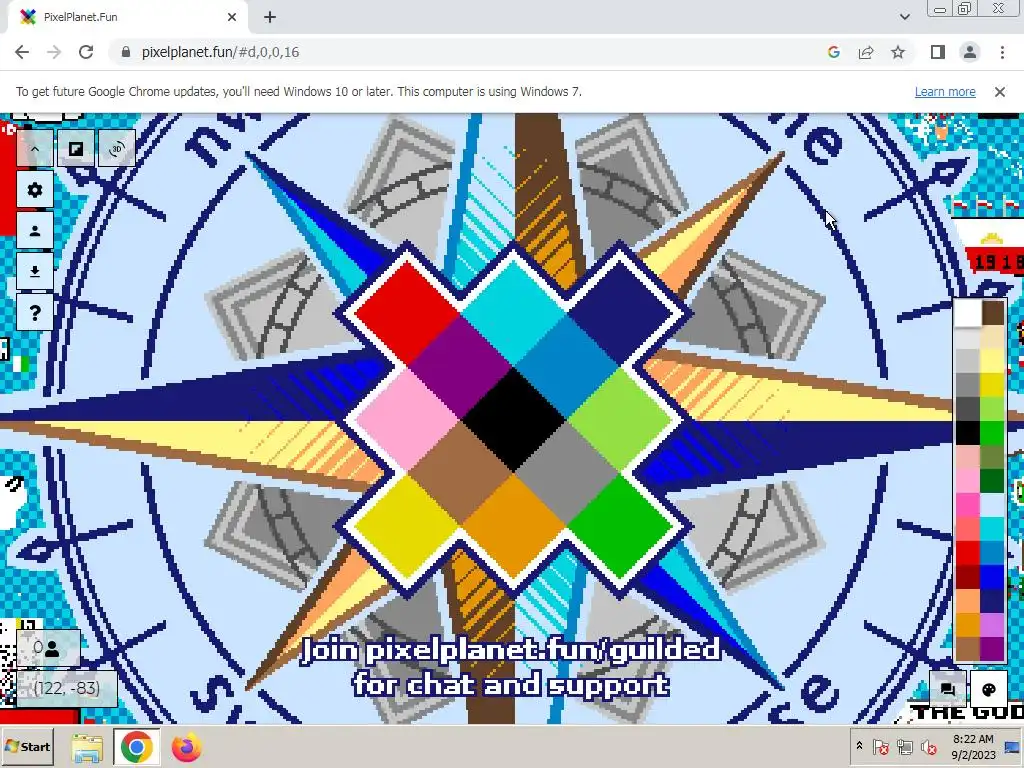Reload the PixelPlanet page
Image resolution: width=1024 pixels, height=768 pixels.
(86, 52)
